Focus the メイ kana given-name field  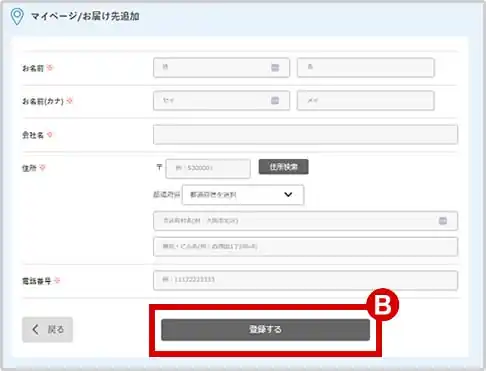click(366, 100)
